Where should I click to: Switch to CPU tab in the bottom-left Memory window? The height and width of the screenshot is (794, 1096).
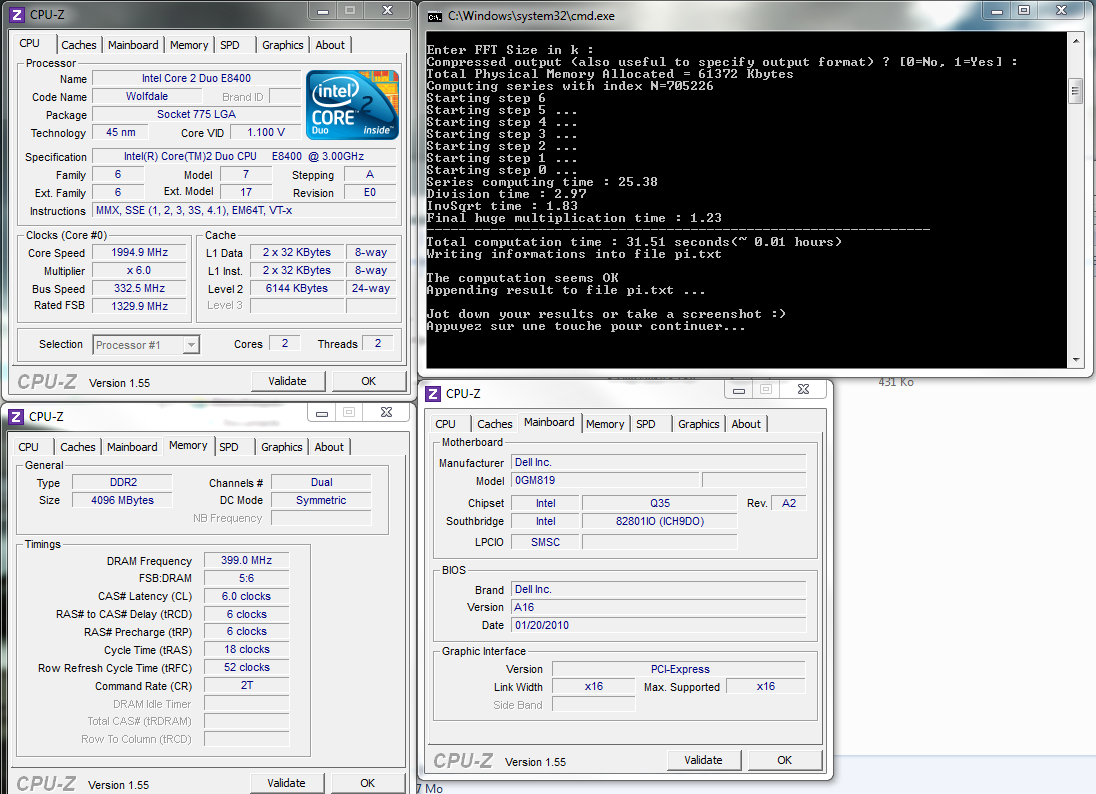point(29,447)
